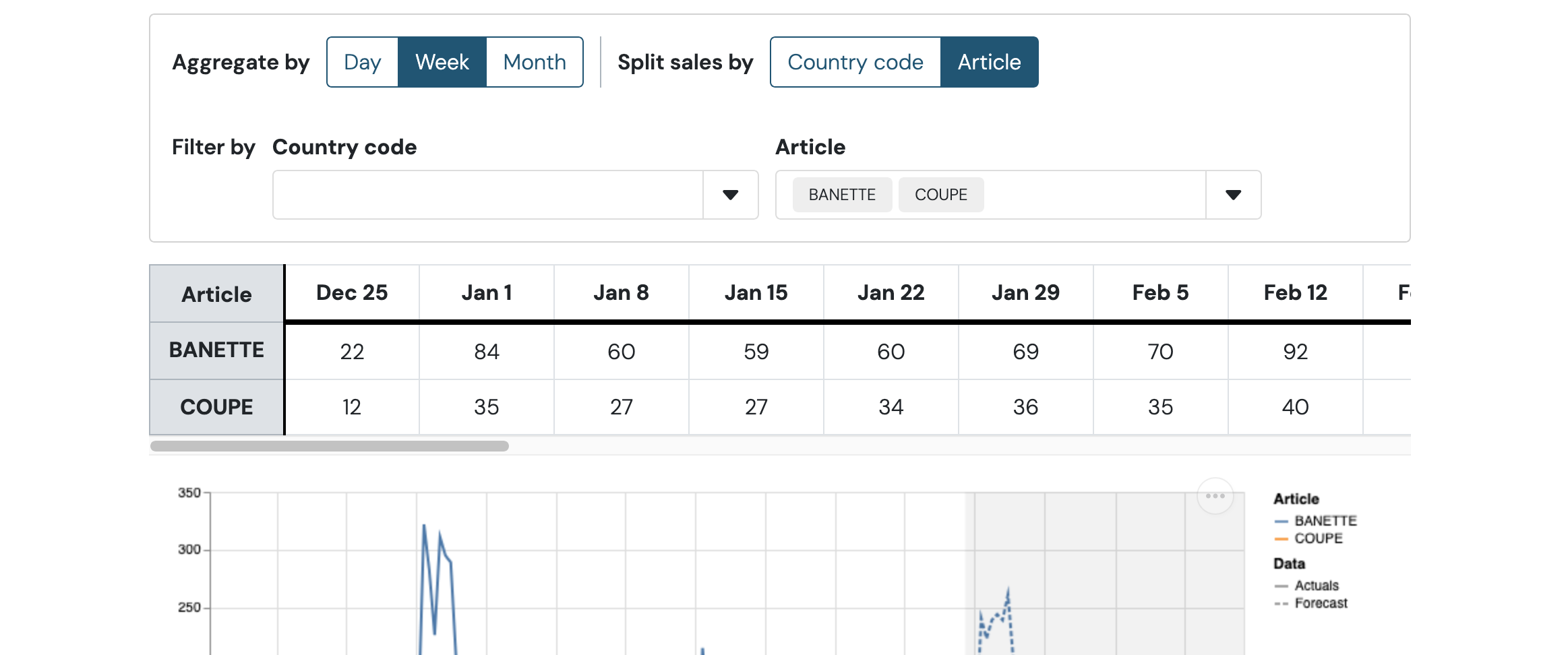Open the chart's three-dot options menu

coord(1215,496)
